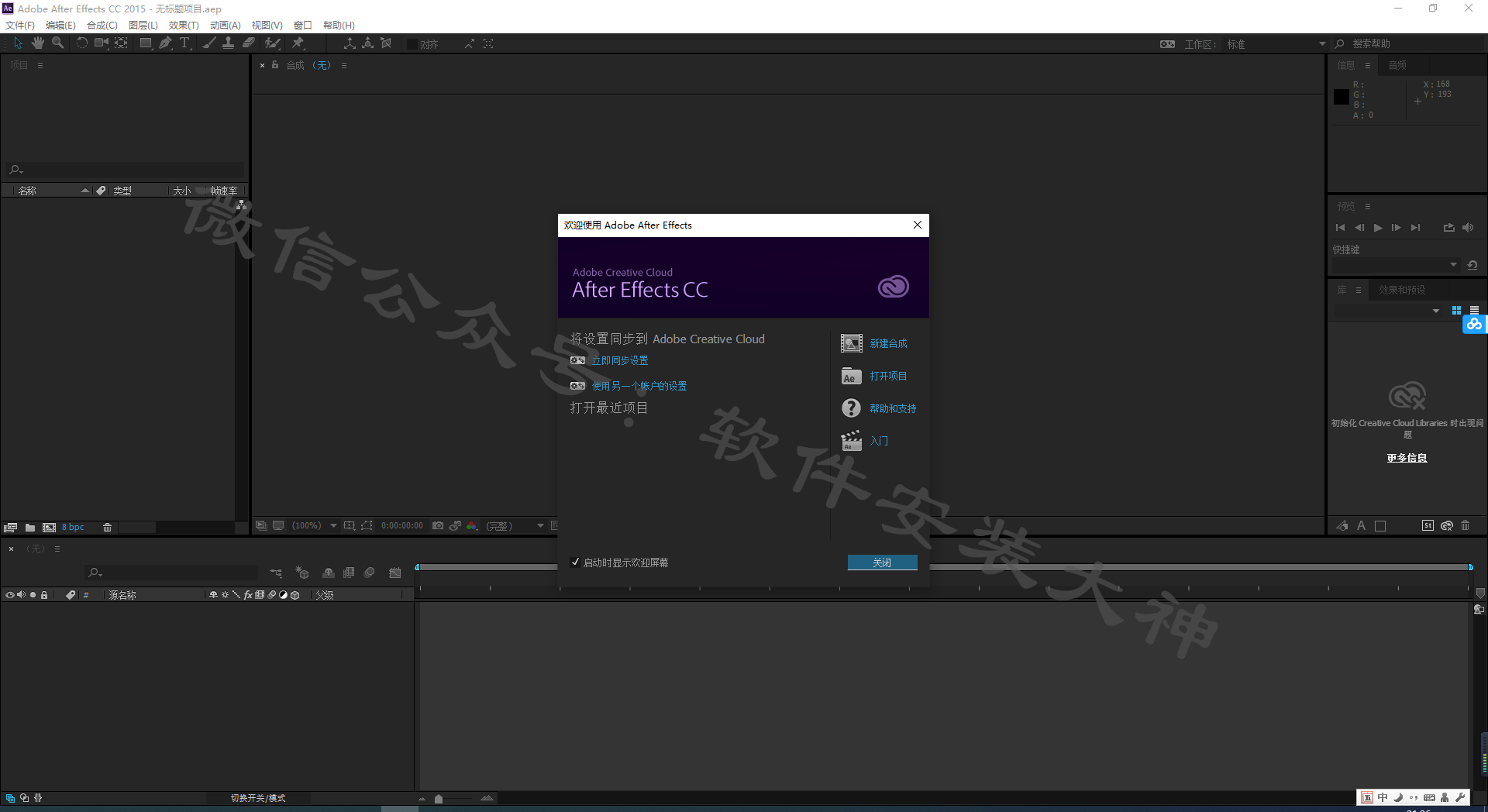This screenshot has width=1488, height=812.
Task: Switch to the 效果和预设 tab
Action: pyautogui.click(x=1402, y=290)
